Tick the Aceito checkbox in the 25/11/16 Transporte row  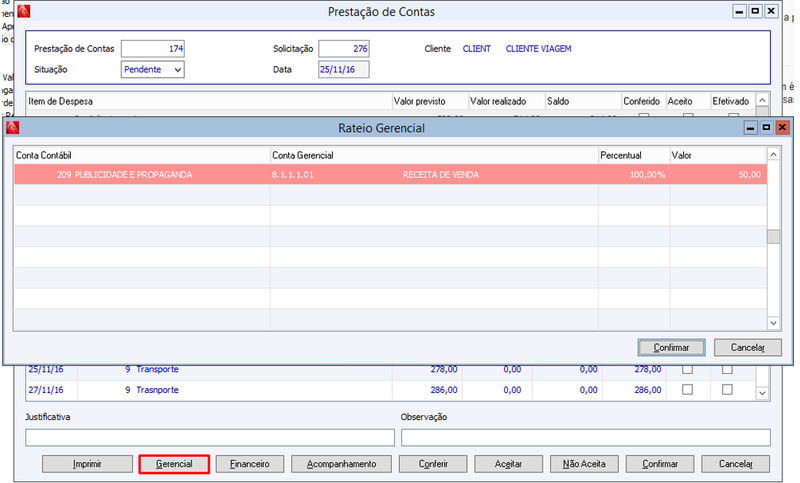[687, 369]
